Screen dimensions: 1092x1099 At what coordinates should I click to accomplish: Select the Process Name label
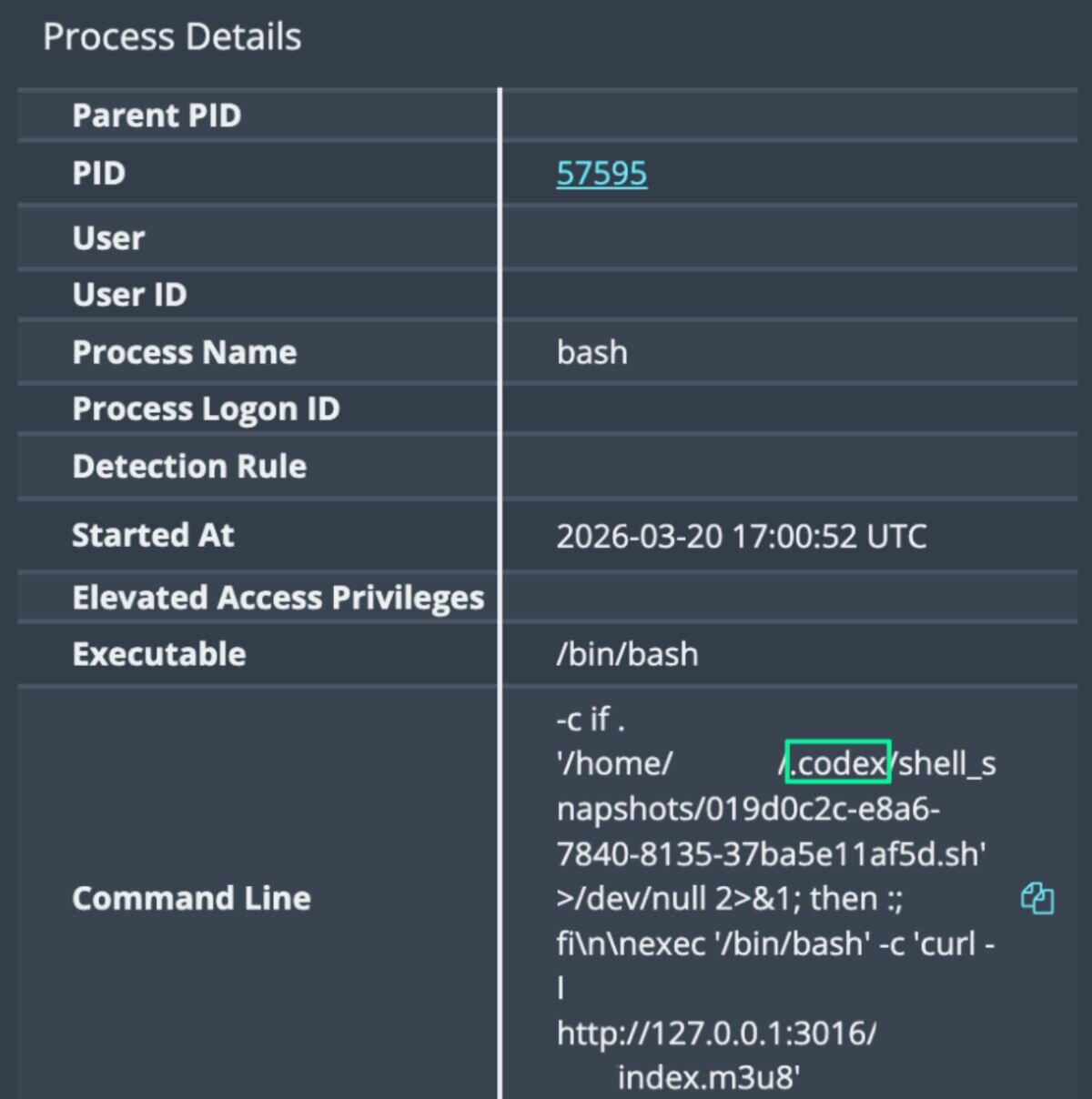(184, 352)
